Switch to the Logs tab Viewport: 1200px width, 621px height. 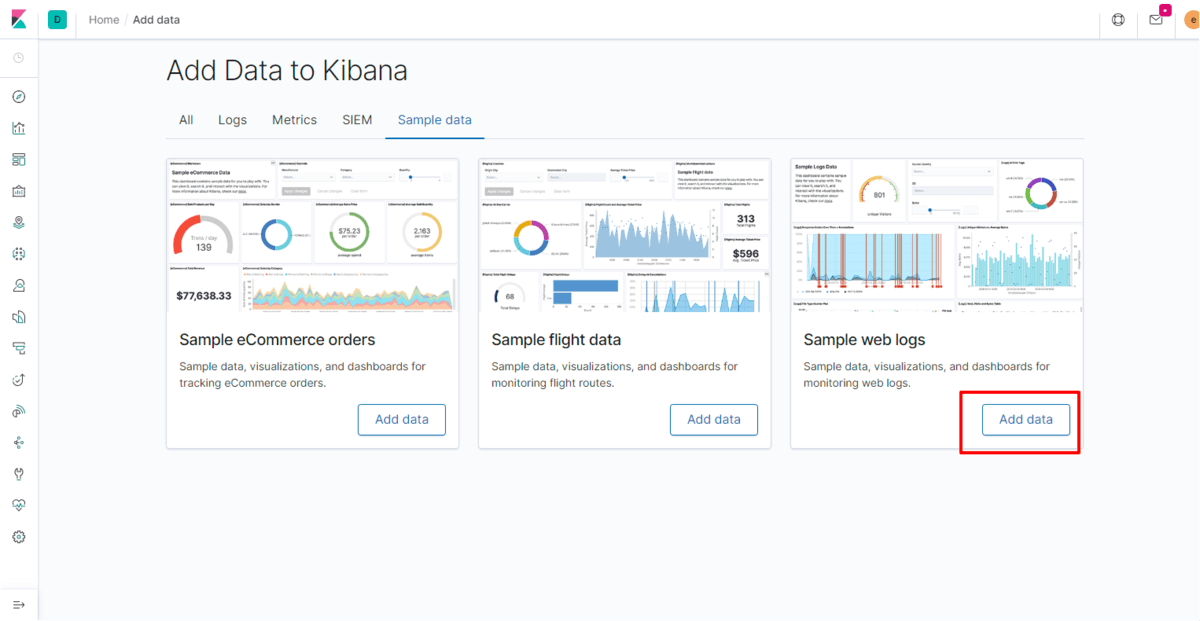(x=232, y=120)
